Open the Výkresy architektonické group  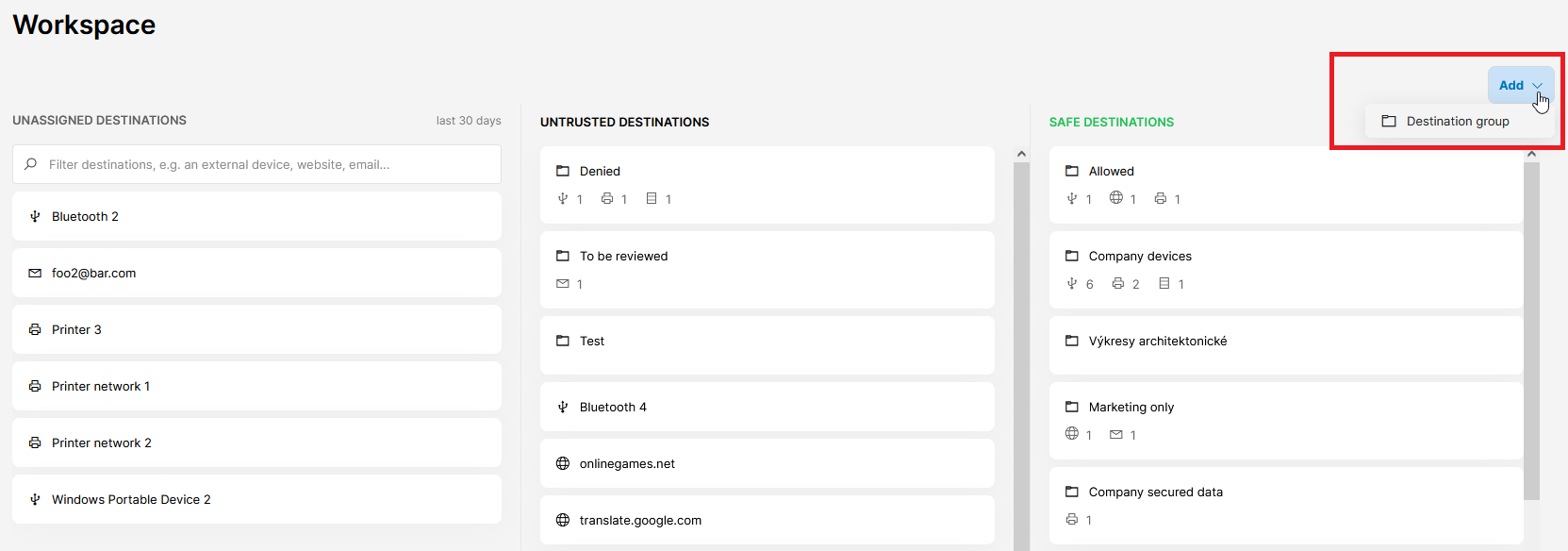[1157, 341]
